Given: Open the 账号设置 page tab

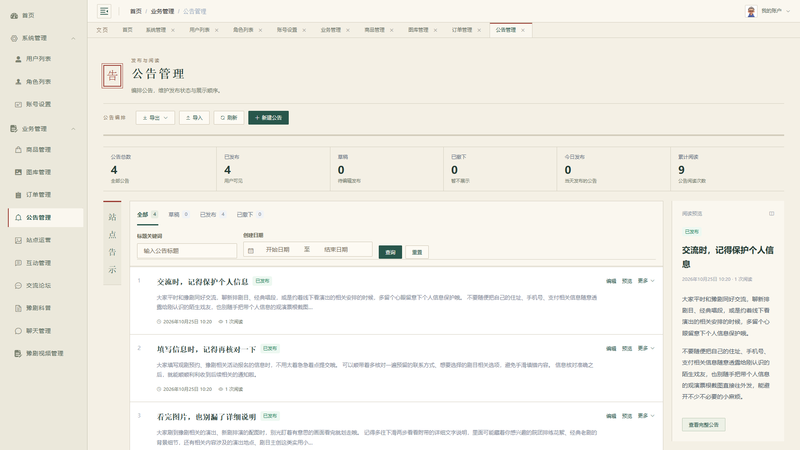Looking at the screenshot, I should click(x=287, y=30).
